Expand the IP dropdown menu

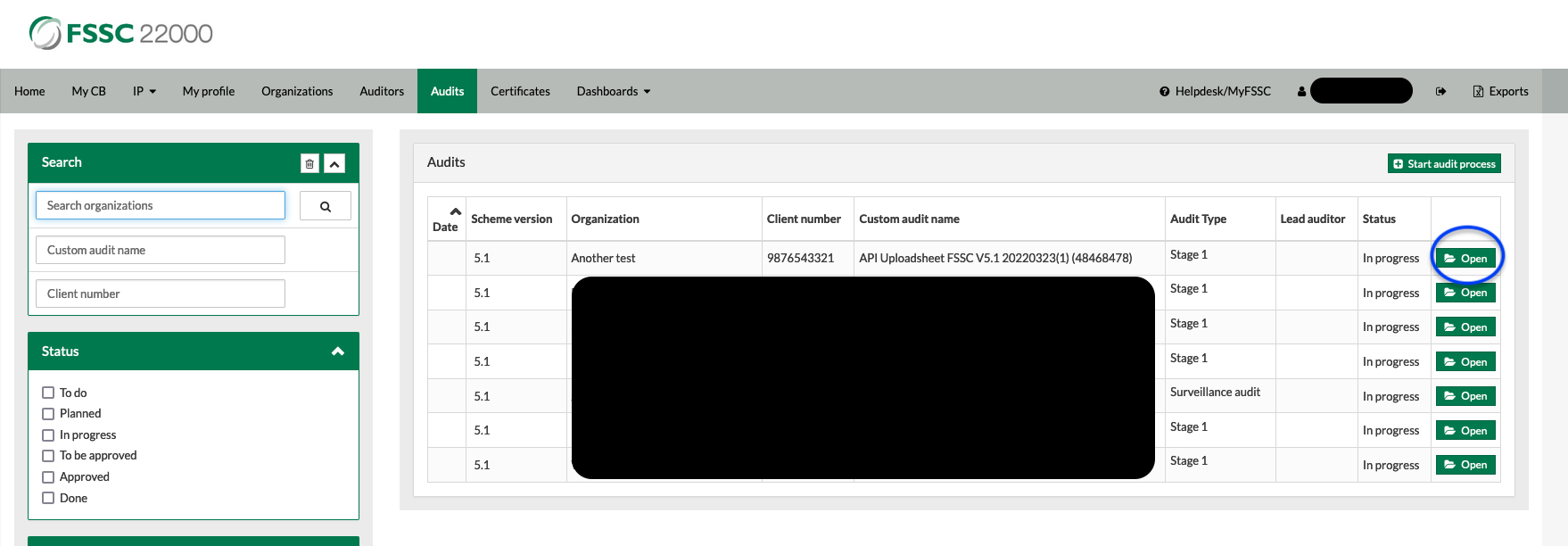click(144, 92)
